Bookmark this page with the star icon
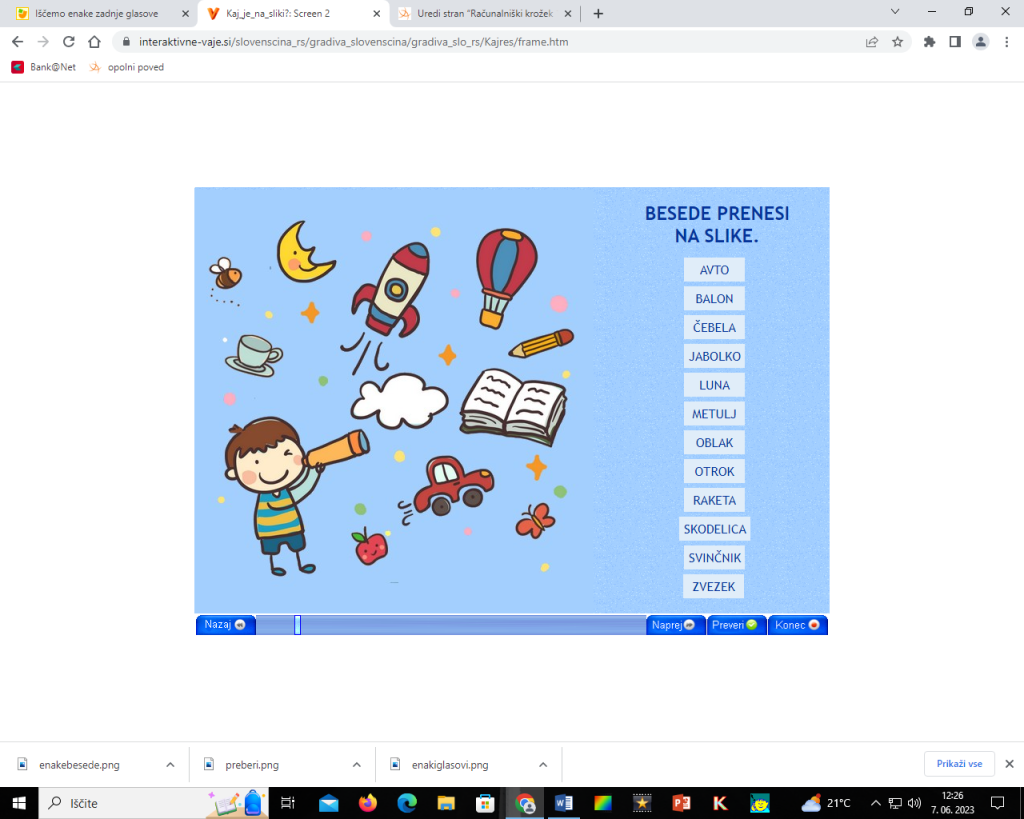Image resolution: width=1024 pixels, height=819 pixels. (x=897, y=42)
